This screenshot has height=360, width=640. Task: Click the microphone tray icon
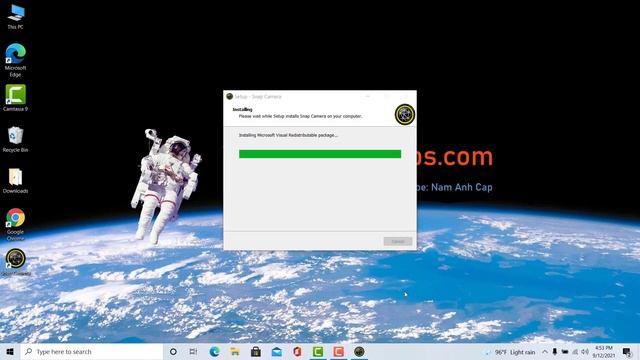(555, 352)
